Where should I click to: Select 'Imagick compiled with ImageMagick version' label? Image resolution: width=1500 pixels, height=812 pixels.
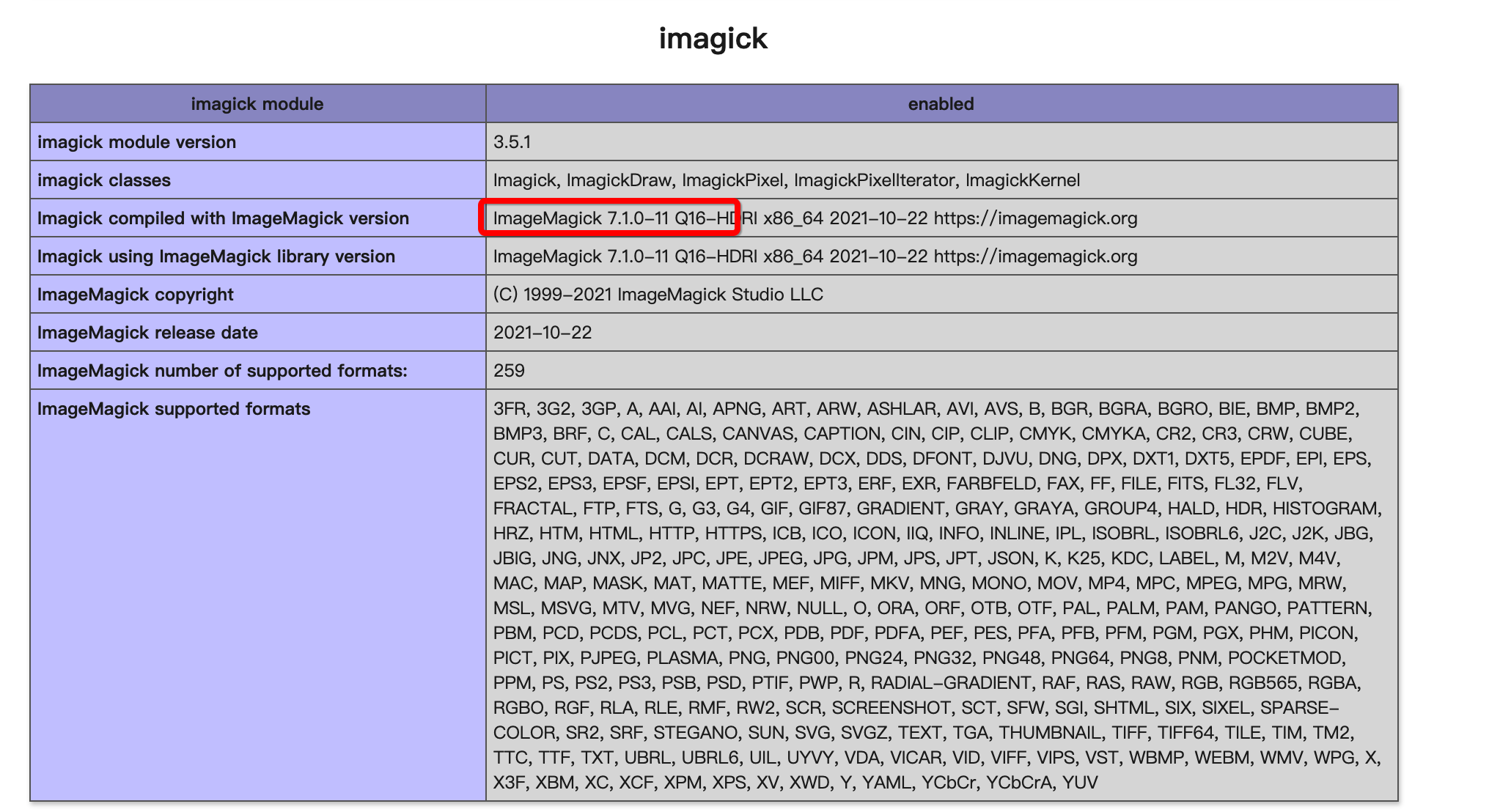coord(223,218)
